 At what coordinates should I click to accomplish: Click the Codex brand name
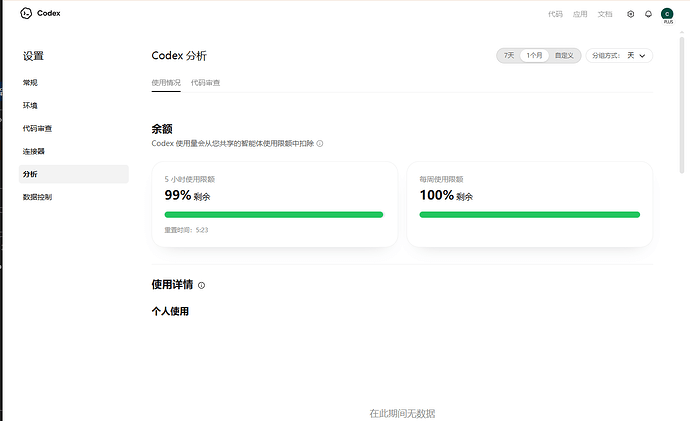click(x=49, y=13)
